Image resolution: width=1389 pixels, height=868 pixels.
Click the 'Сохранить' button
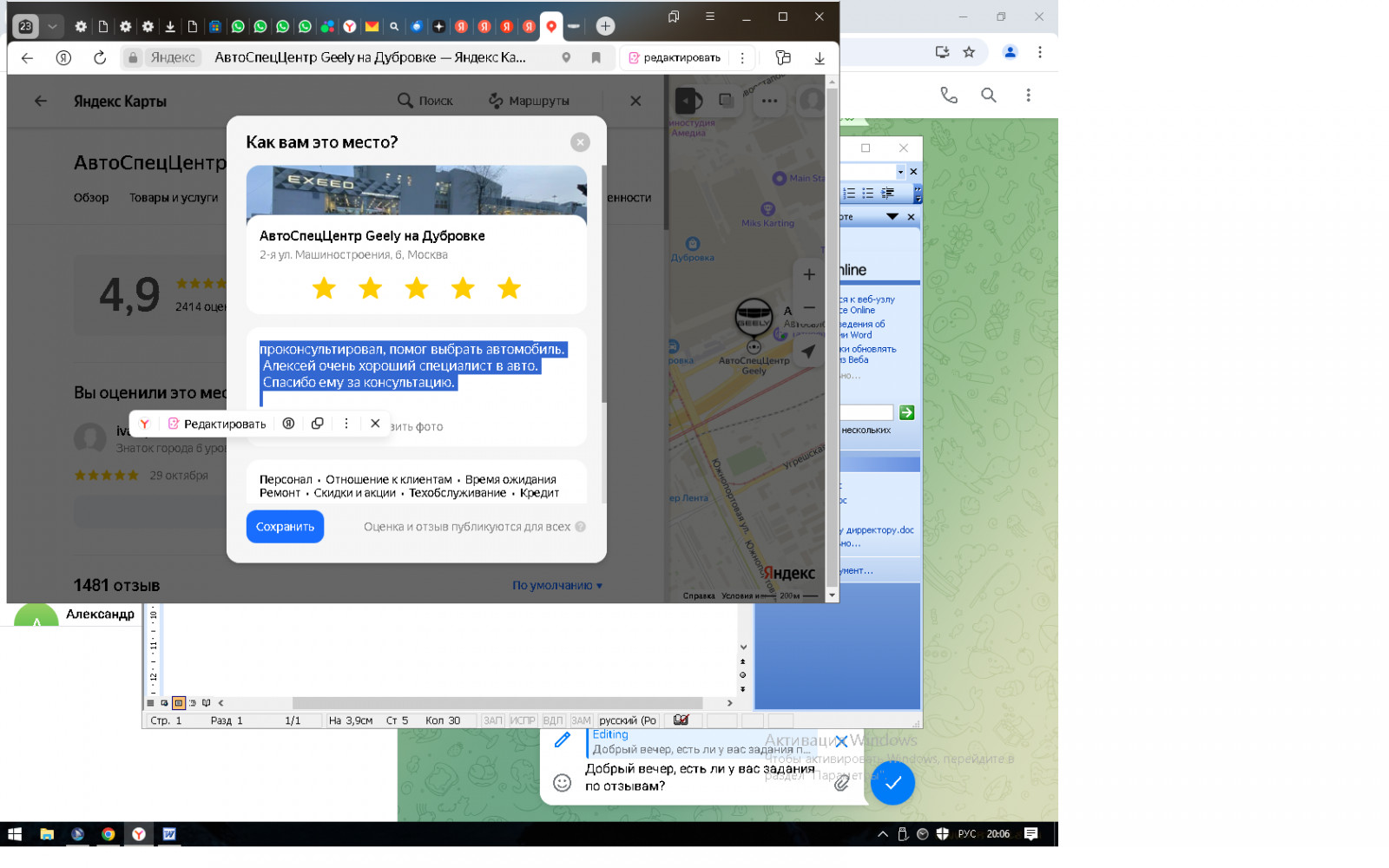click(x=285, y=527)
